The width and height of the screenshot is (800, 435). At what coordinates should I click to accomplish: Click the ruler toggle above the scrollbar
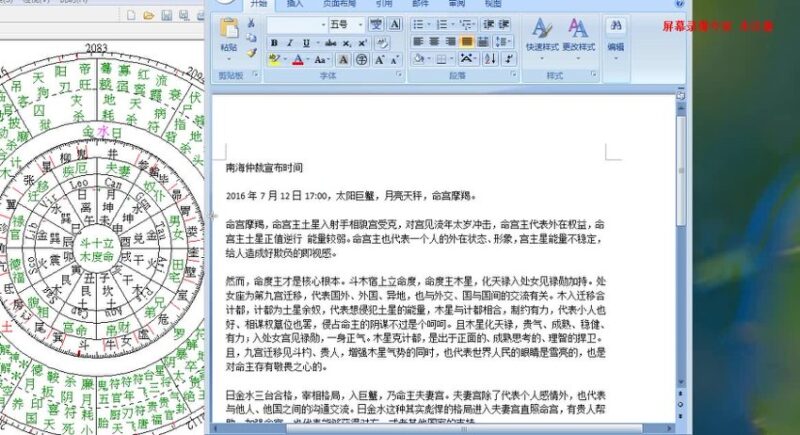point(681,95)
